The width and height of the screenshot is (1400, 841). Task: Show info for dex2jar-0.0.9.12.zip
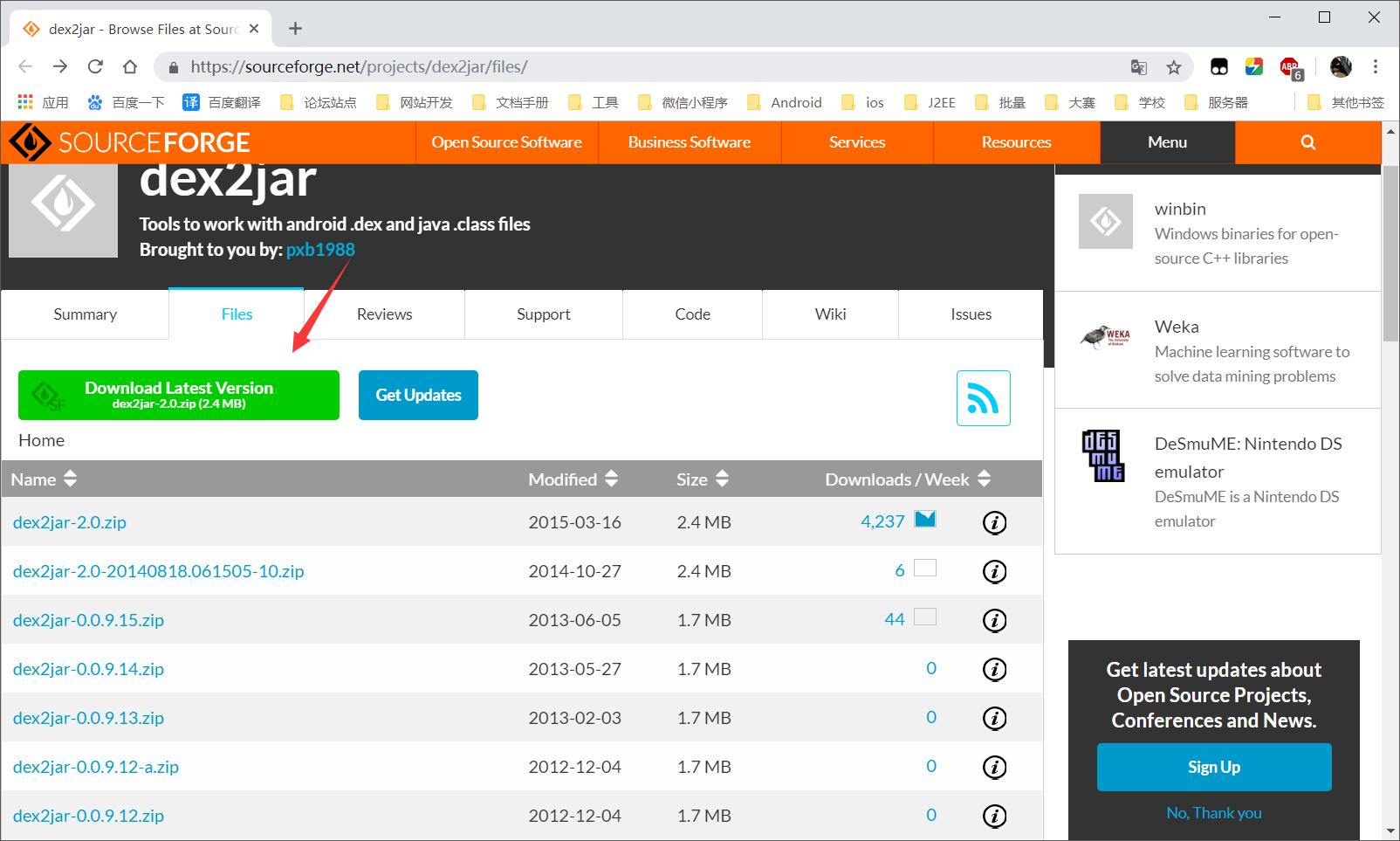[995, 816]
